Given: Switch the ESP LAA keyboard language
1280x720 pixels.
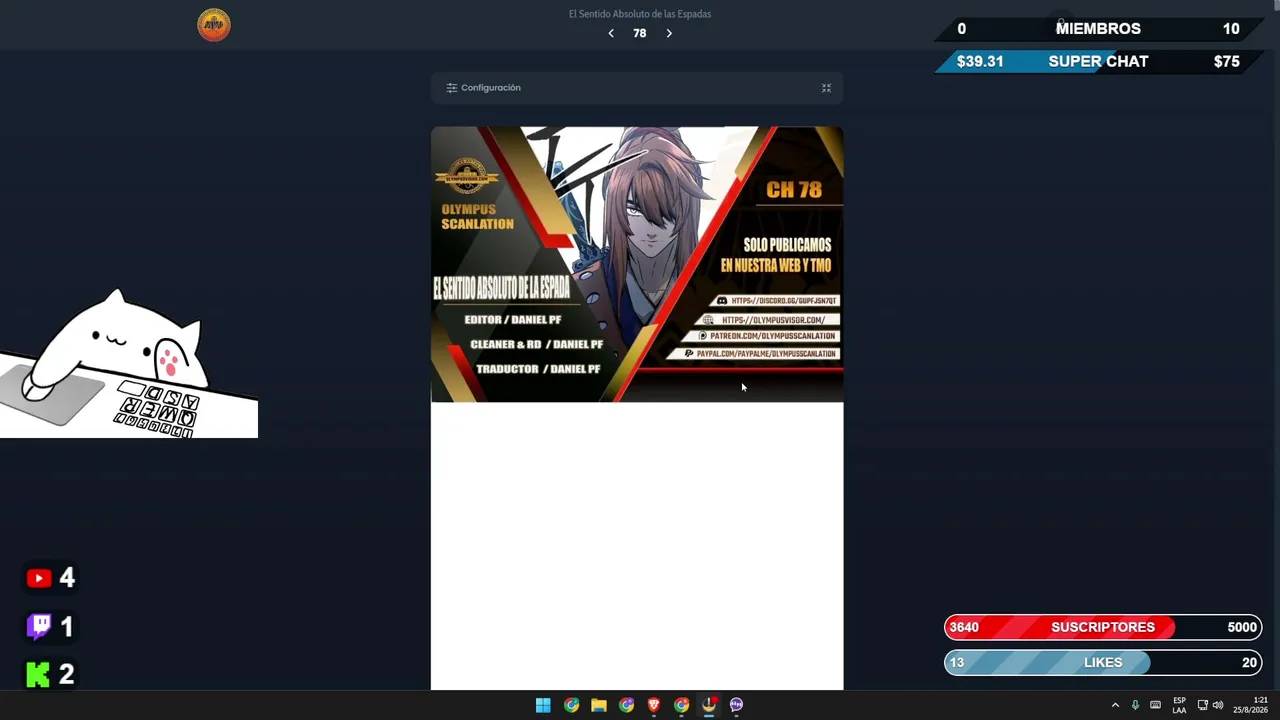Looking at the screenshot, I should tap(1179, 705).
